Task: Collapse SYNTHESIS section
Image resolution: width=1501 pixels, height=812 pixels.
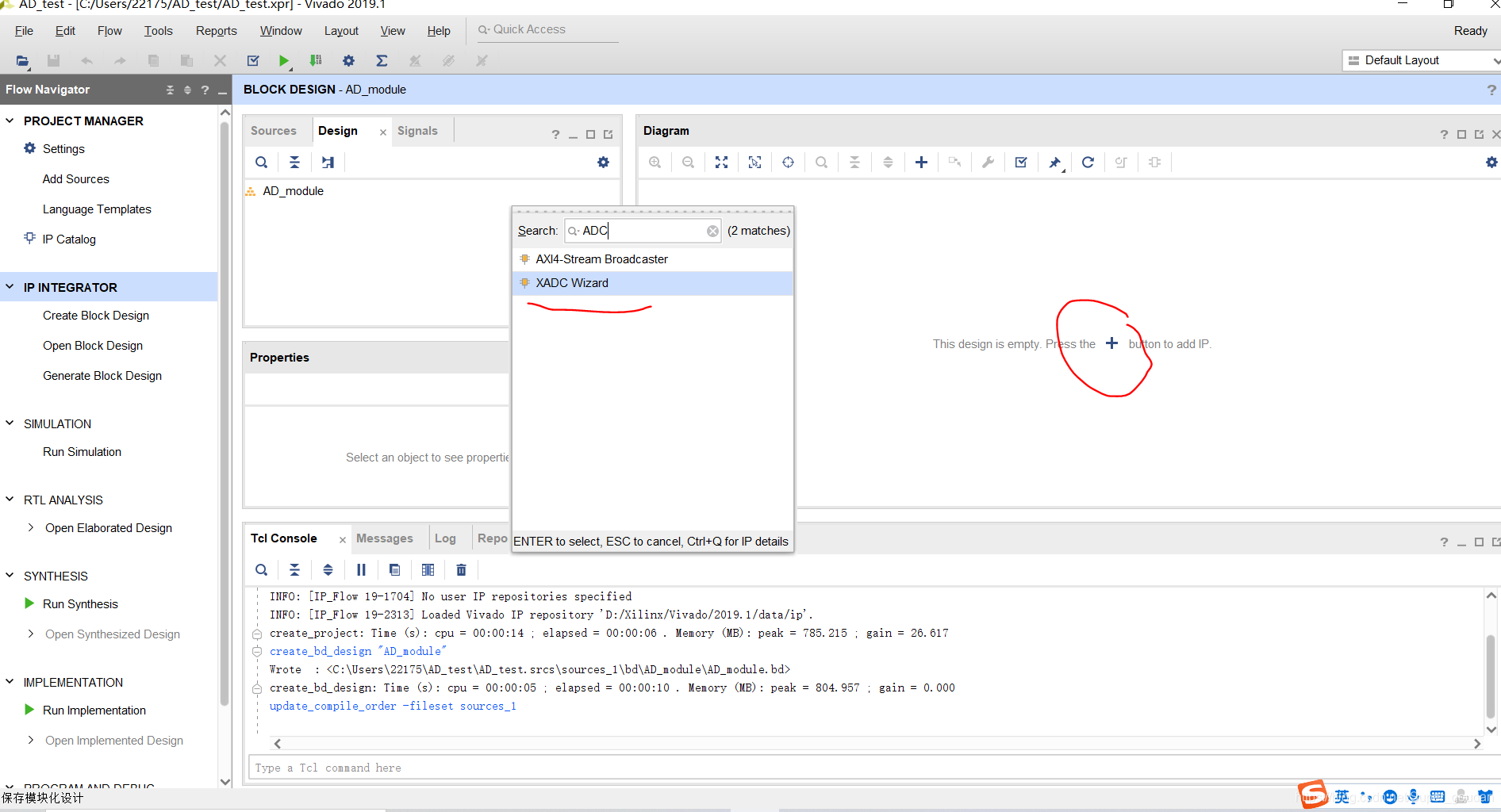Action: [x=10, y=576]
